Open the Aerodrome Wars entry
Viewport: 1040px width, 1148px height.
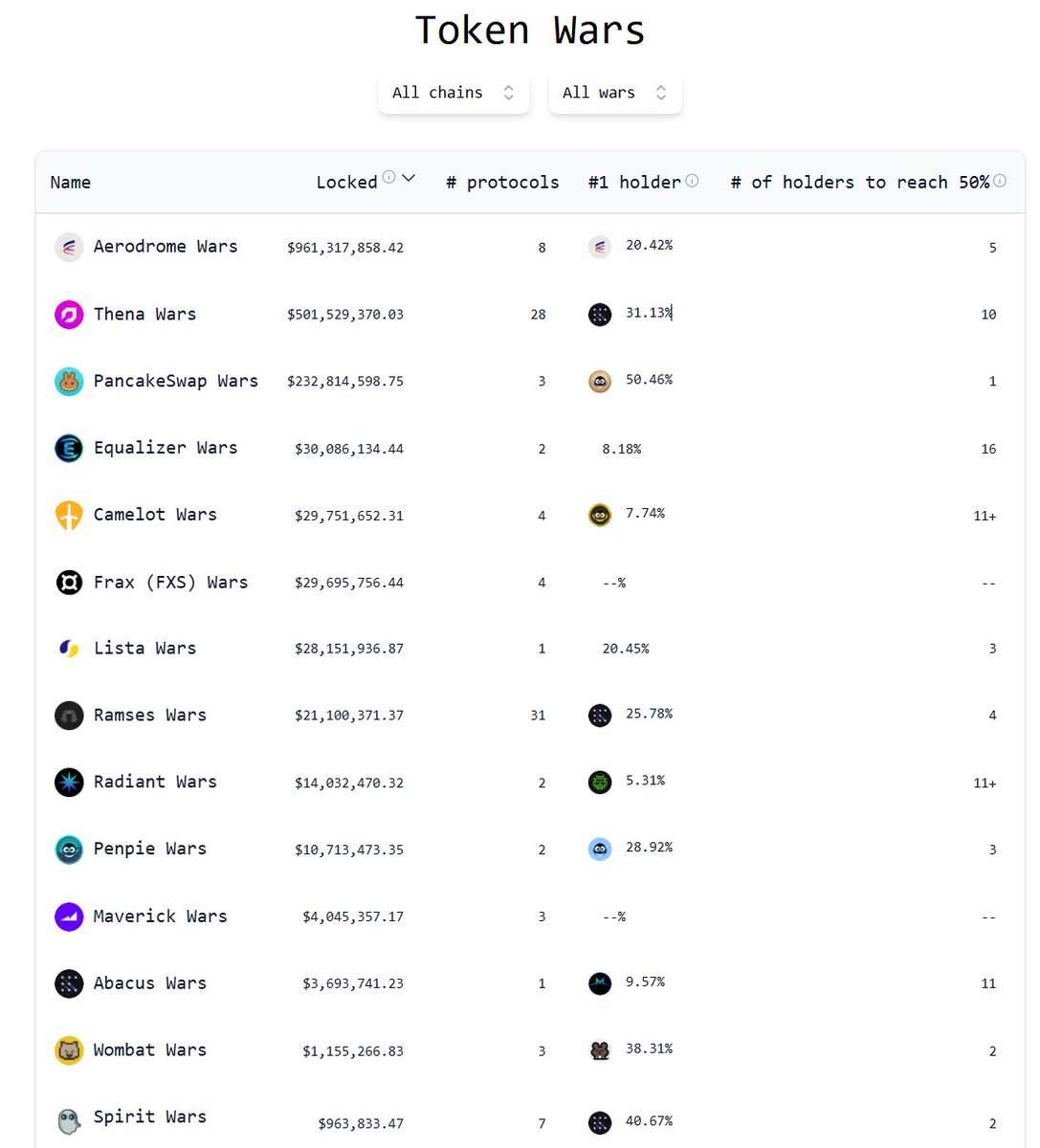click(x=165, y=247)
